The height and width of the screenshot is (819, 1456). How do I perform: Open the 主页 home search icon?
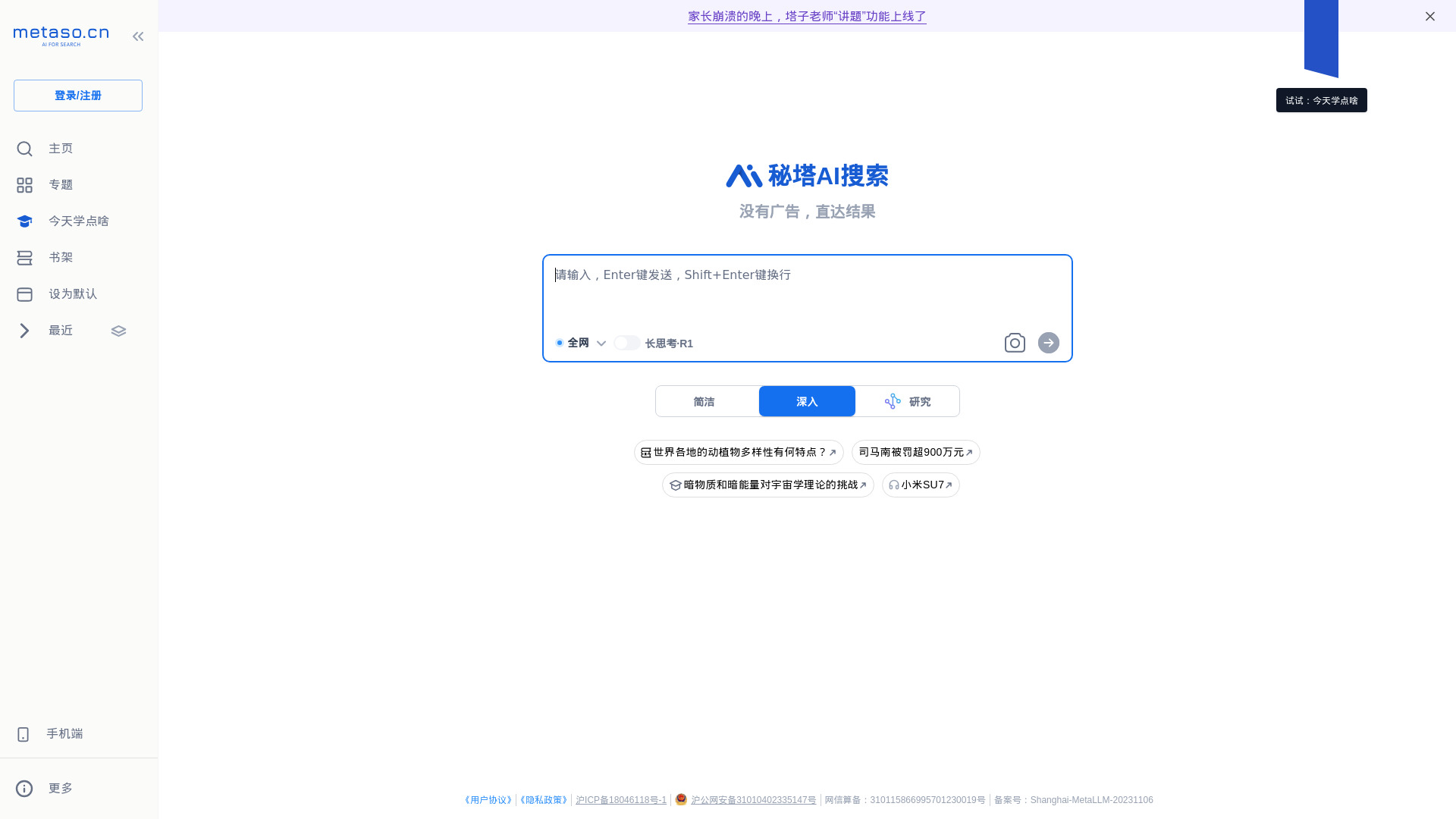coord(24,149)
